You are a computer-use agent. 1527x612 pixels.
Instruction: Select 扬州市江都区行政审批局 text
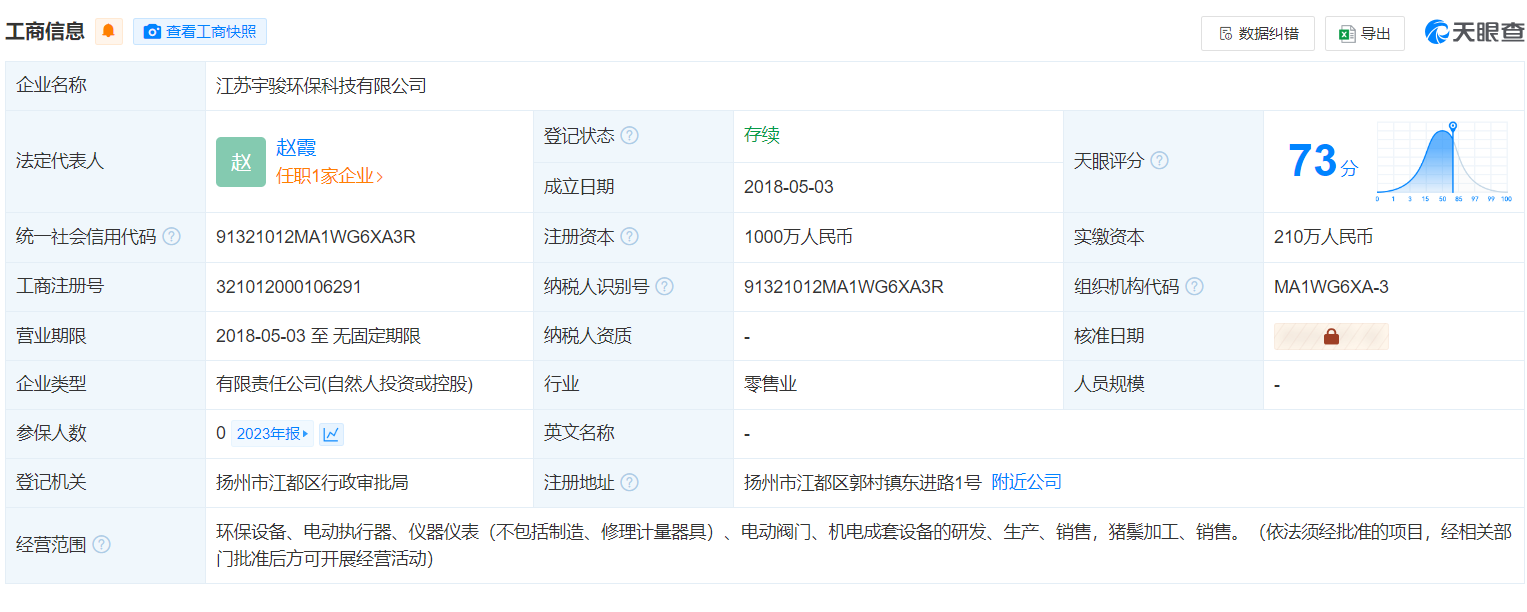pyautogui.click(x=312, y=483)
